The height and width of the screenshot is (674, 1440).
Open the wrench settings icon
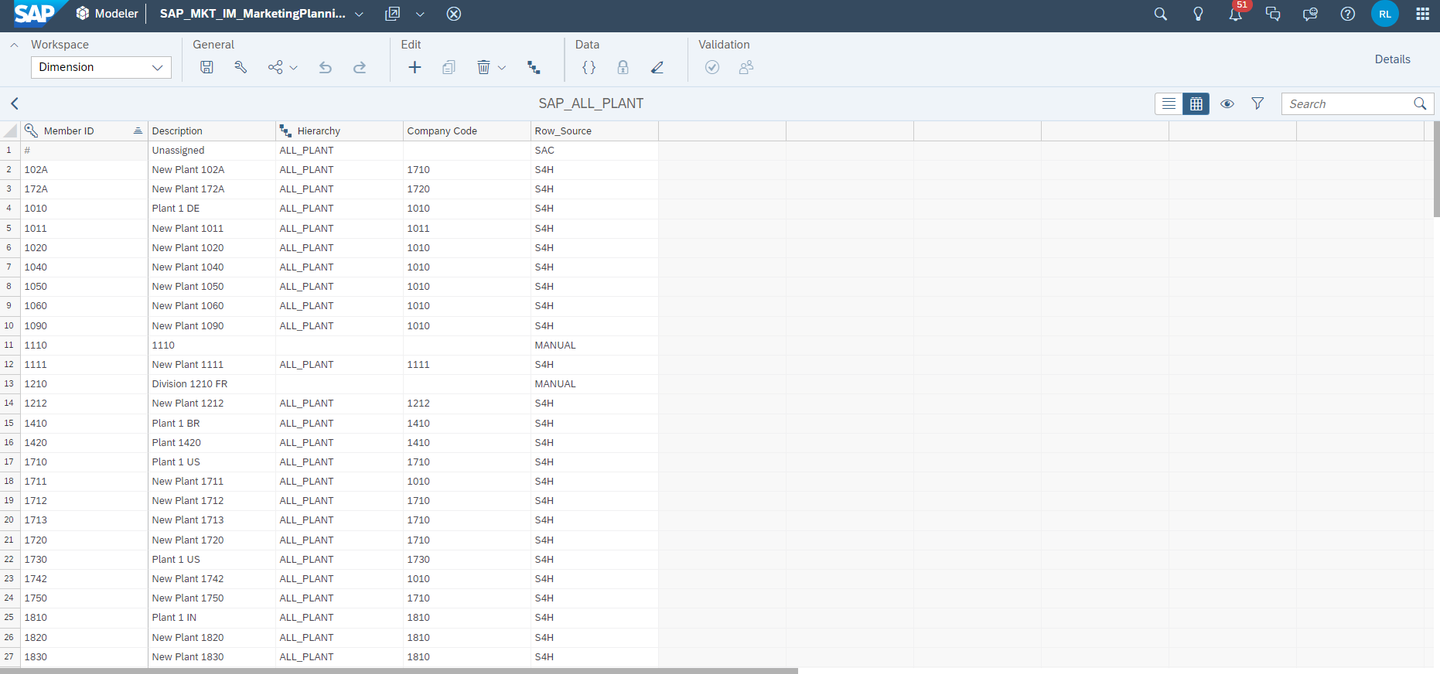click(241, 67)
